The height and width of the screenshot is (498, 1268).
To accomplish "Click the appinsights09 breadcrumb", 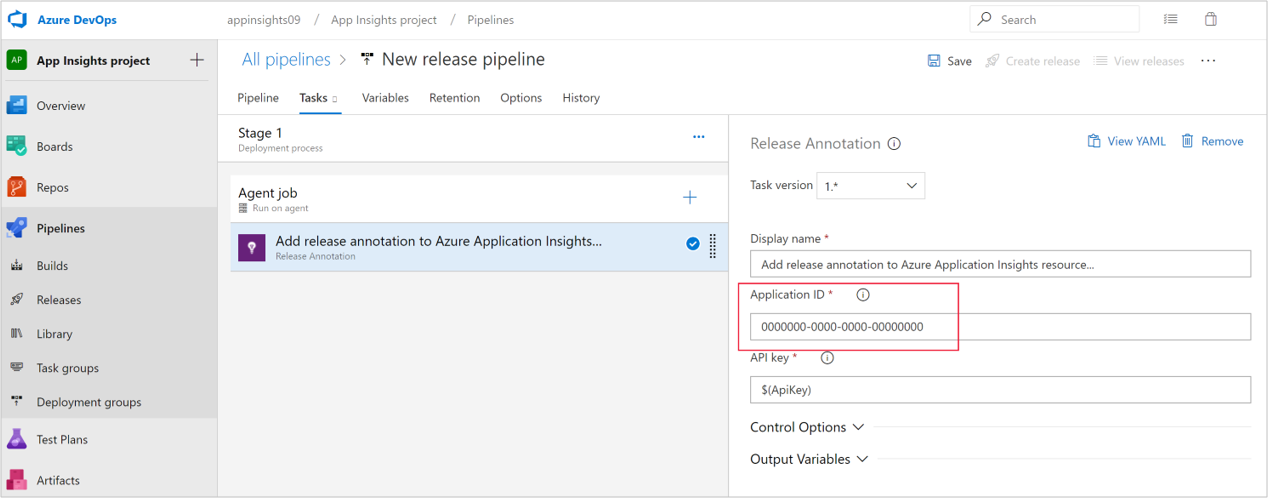I will tap(263, 20).
